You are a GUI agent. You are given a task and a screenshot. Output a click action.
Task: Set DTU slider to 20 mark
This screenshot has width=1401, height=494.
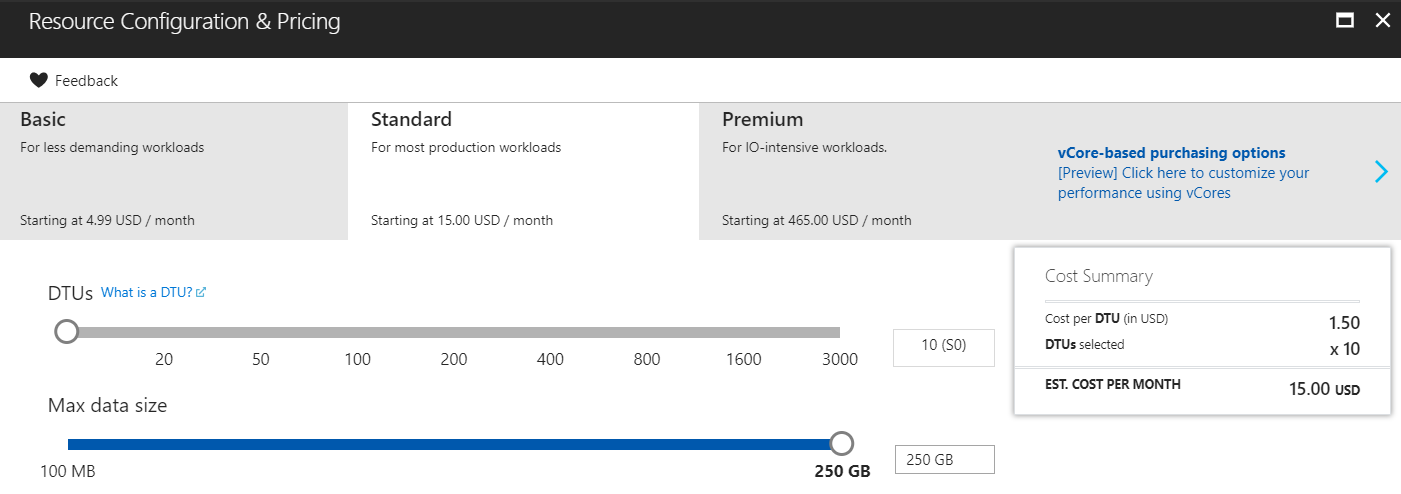(x=164, y=333)
